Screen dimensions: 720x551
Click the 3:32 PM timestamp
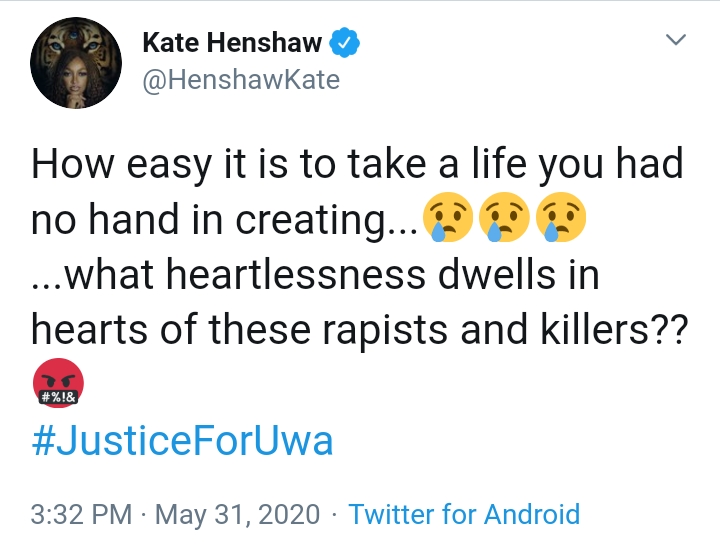pyautogui.click(x=81, y=514)
